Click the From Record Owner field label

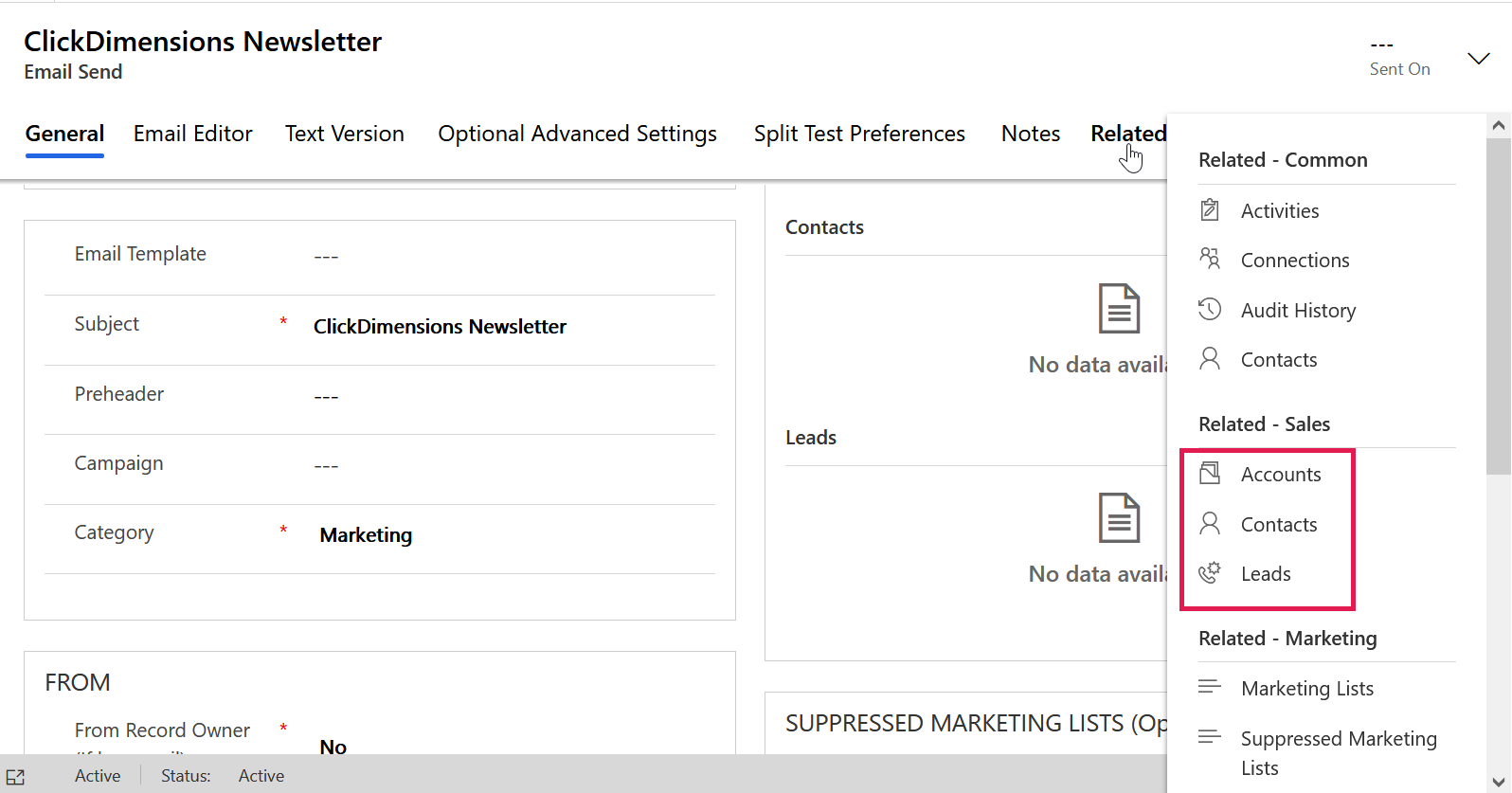(x=162, y=730)
